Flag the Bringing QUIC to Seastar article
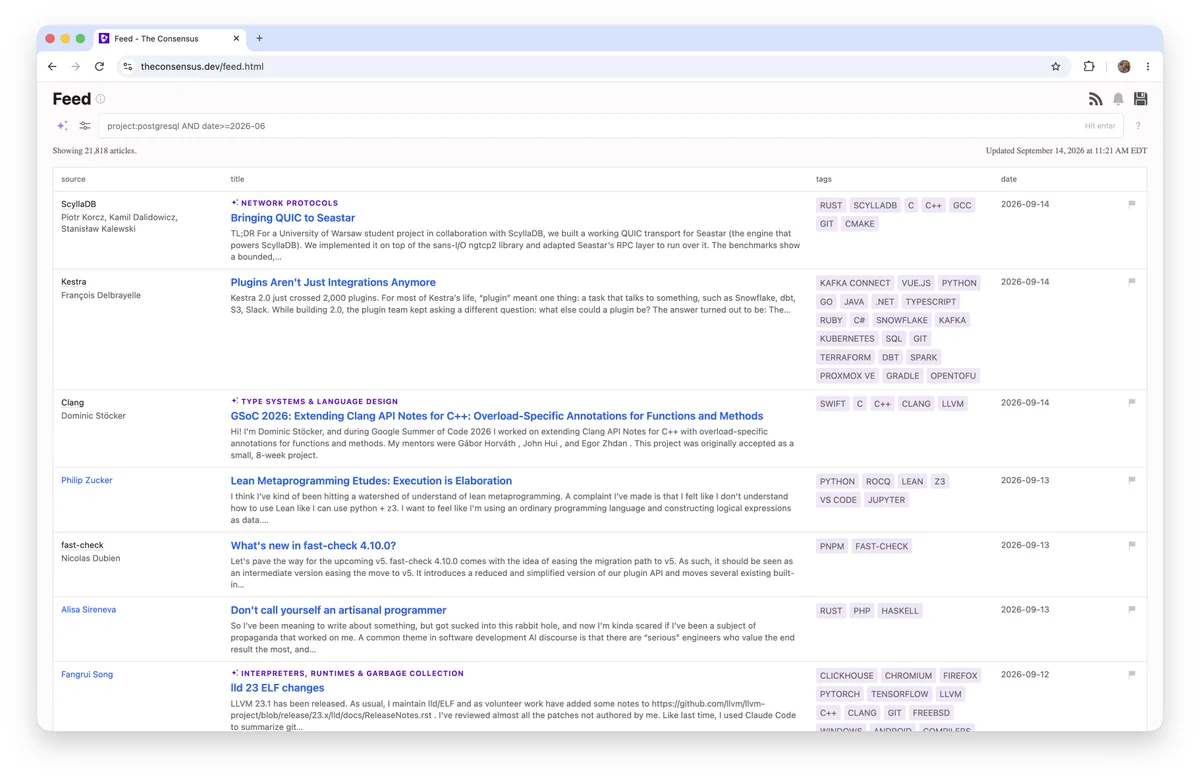1200x780 pixels. click(1132, 204)
